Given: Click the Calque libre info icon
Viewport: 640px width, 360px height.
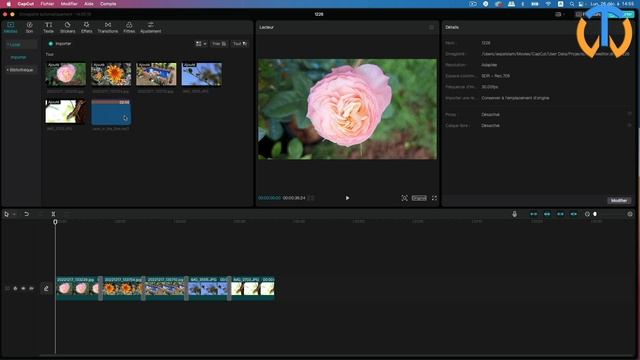Looking at the screenshot, I should tap(629, 125).
